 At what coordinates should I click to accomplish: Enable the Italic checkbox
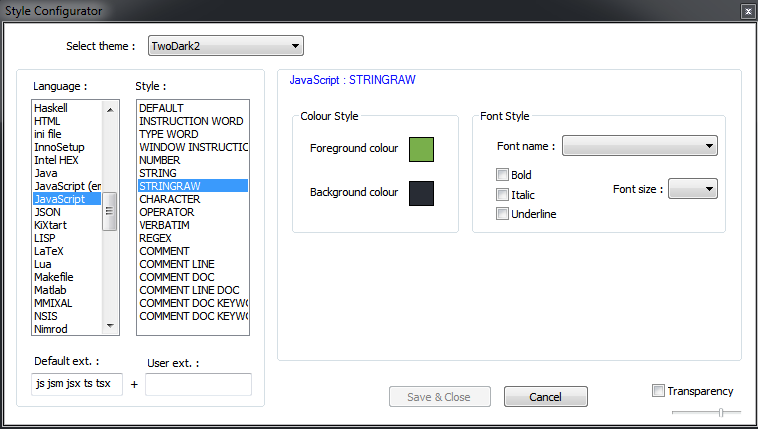point(502,194)
